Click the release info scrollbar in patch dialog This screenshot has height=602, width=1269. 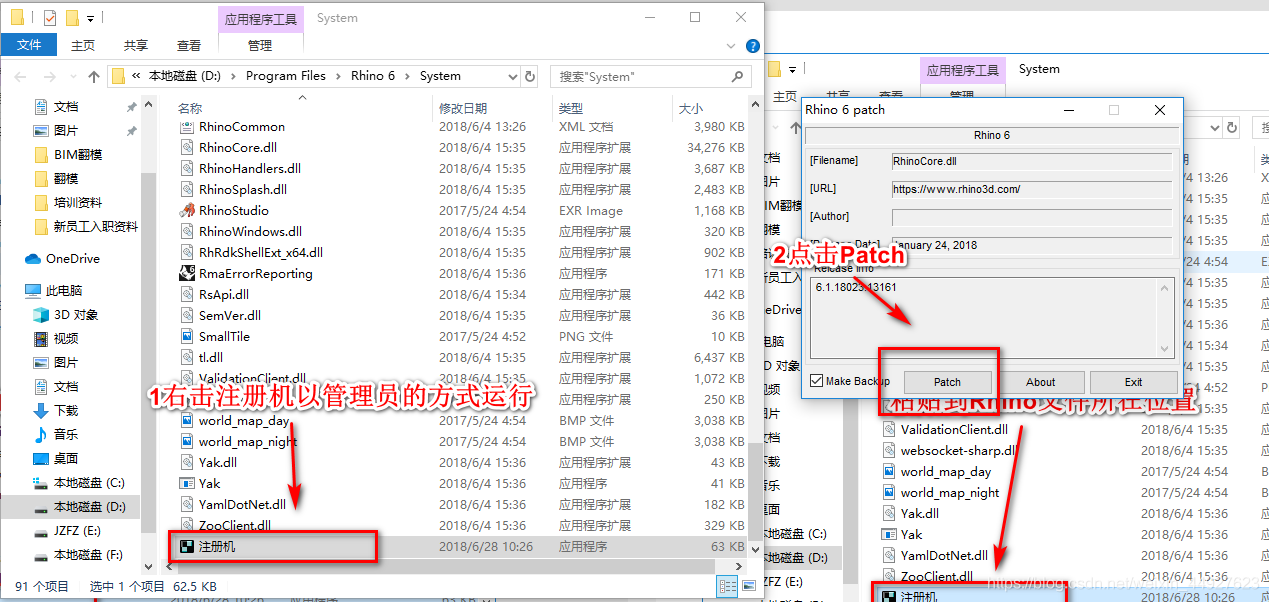tap(1165, 317)
